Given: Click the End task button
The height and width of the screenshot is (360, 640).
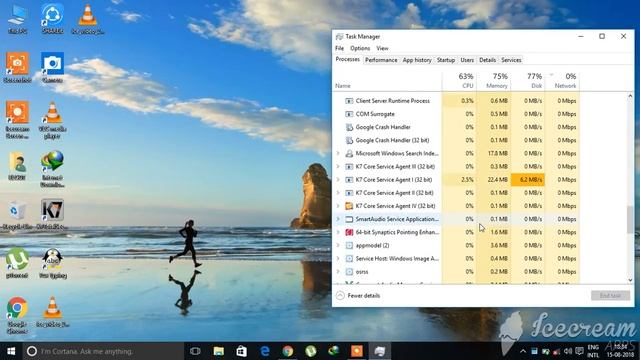Looking at the screenshot, I should [x=610, y=296].
